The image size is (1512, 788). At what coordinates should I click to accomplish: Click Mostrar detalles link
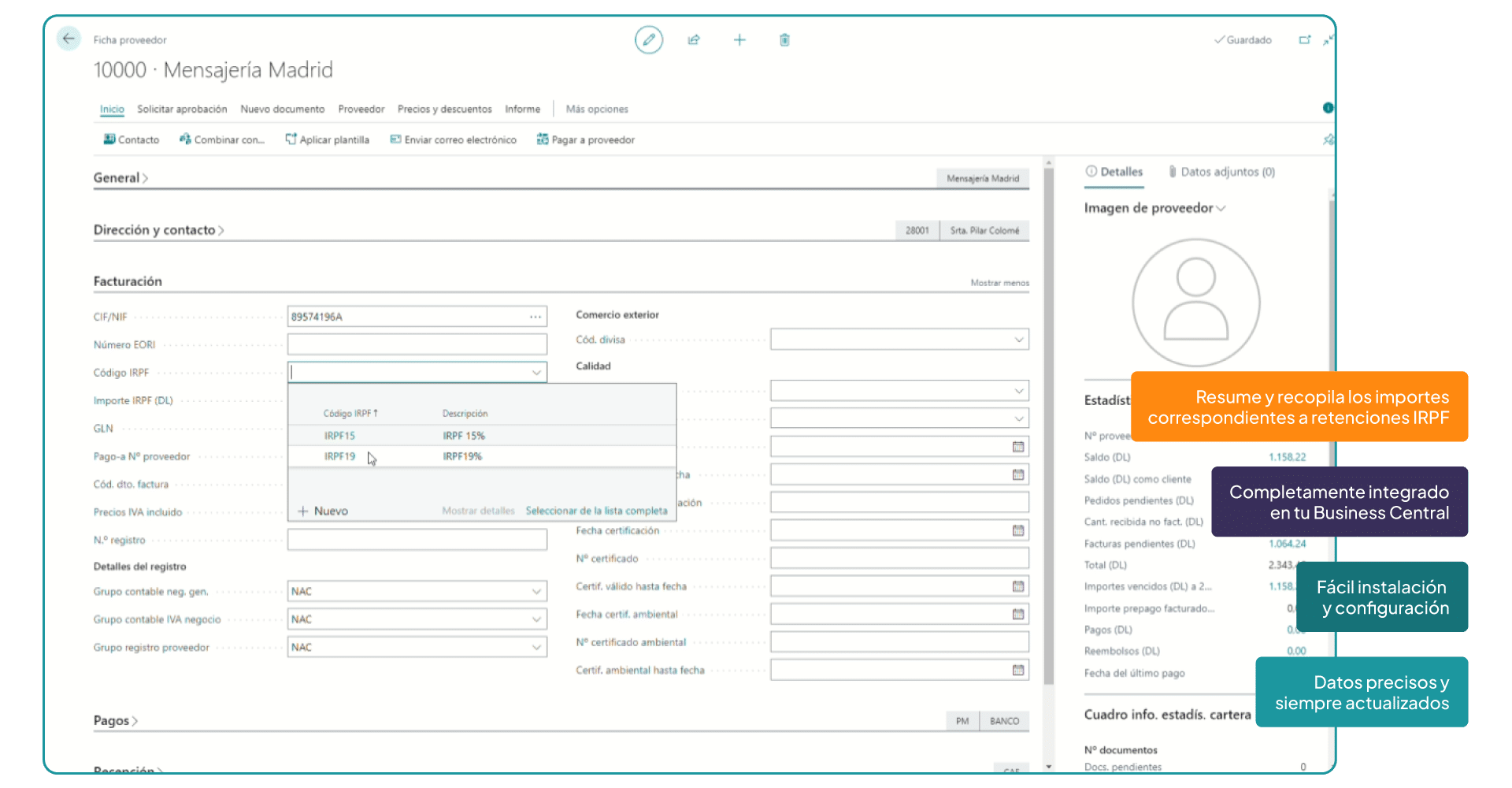pyautogui.click(x=478, y=511)
